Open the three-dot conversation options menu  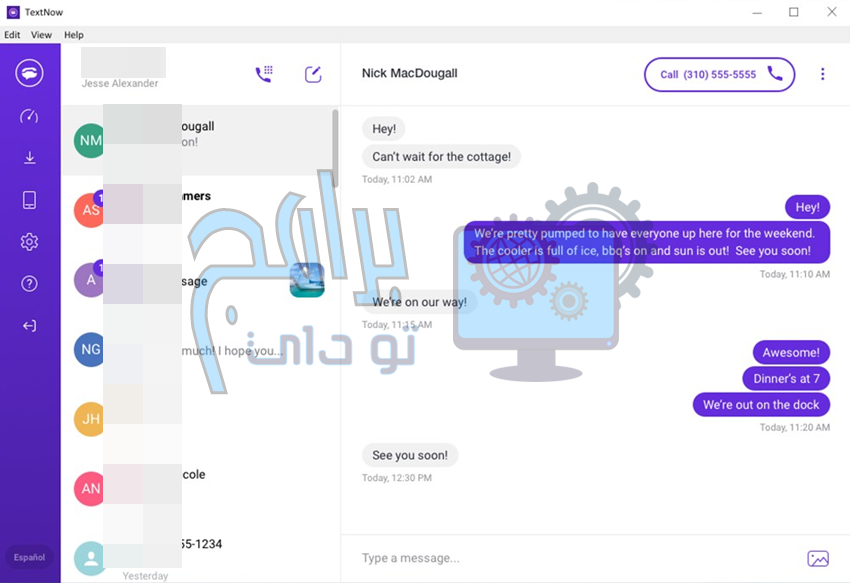click(x=822, y=74)
